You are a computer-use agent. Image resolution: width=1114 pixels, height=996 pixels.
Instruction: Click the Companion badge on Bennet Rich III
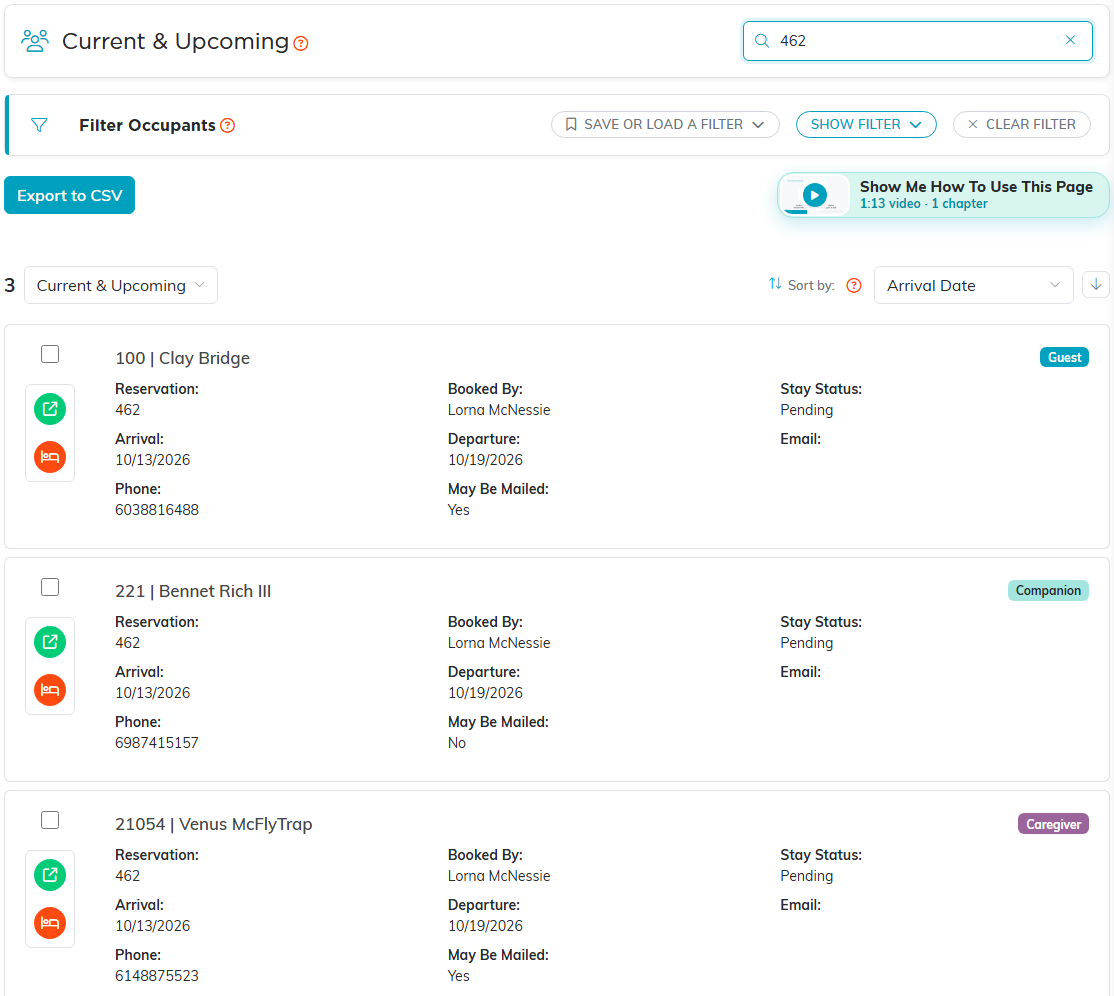[1048, 590]
